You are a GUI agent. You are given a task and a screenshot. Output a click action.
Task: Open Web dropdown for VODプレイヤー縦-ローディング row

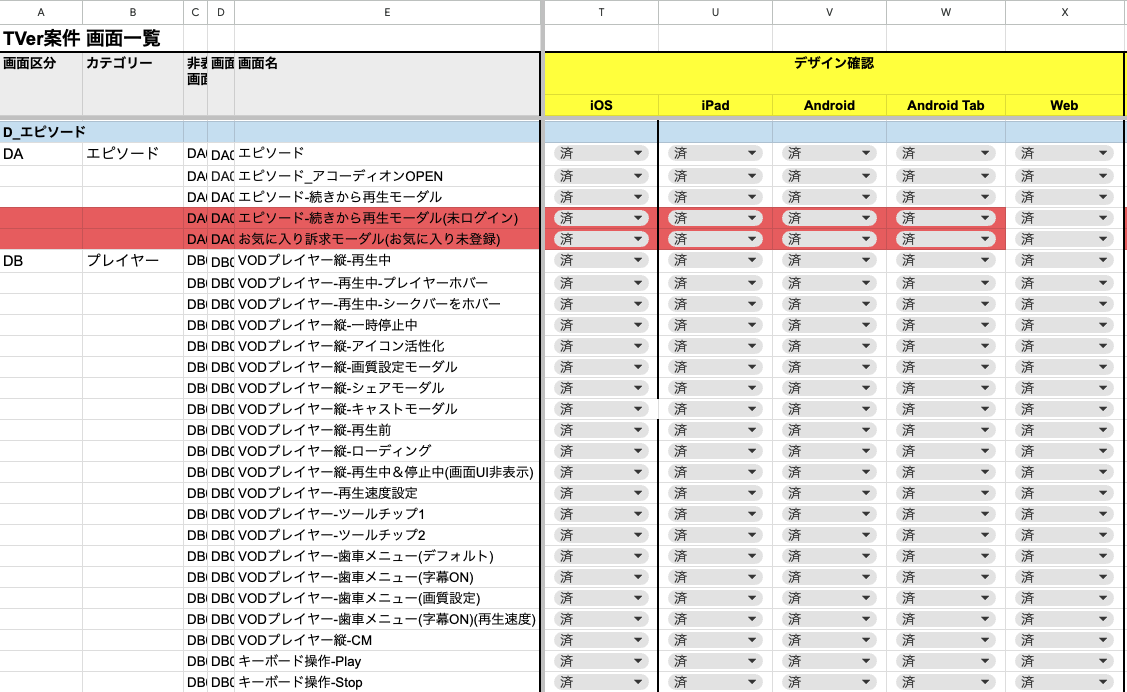point(1064,451)
